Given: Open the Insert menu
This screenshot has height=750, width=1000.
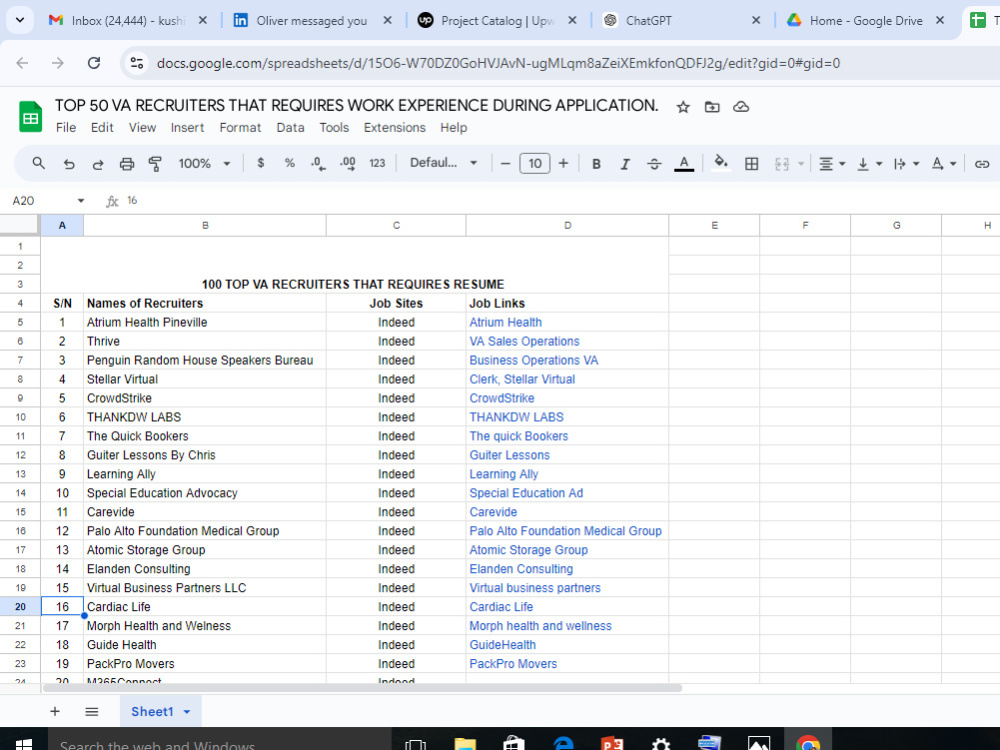Looking at the screenshot, I should tap(187, 128).
